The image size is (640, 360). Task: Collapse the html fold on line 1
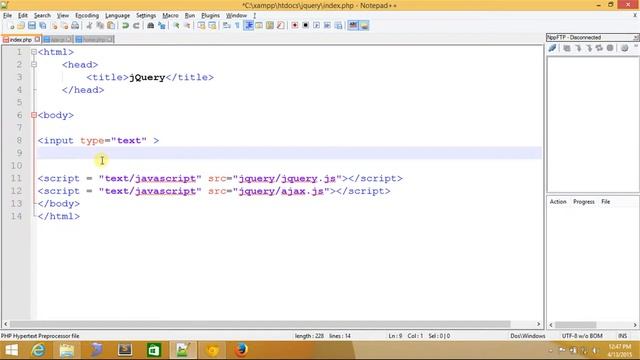(x=34, y=52)
